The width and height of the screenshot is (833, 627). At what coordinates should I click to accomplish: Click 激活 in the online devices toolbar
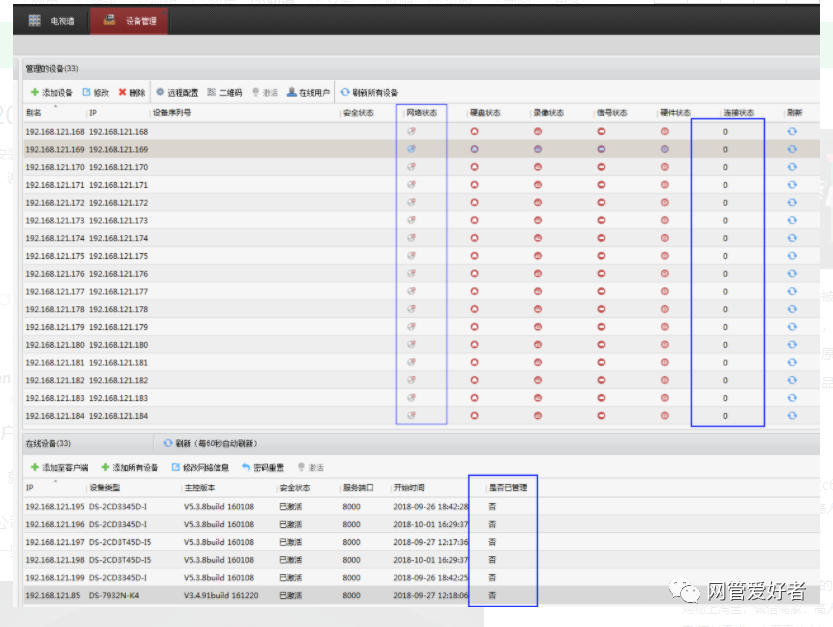(x=311, y=468)
